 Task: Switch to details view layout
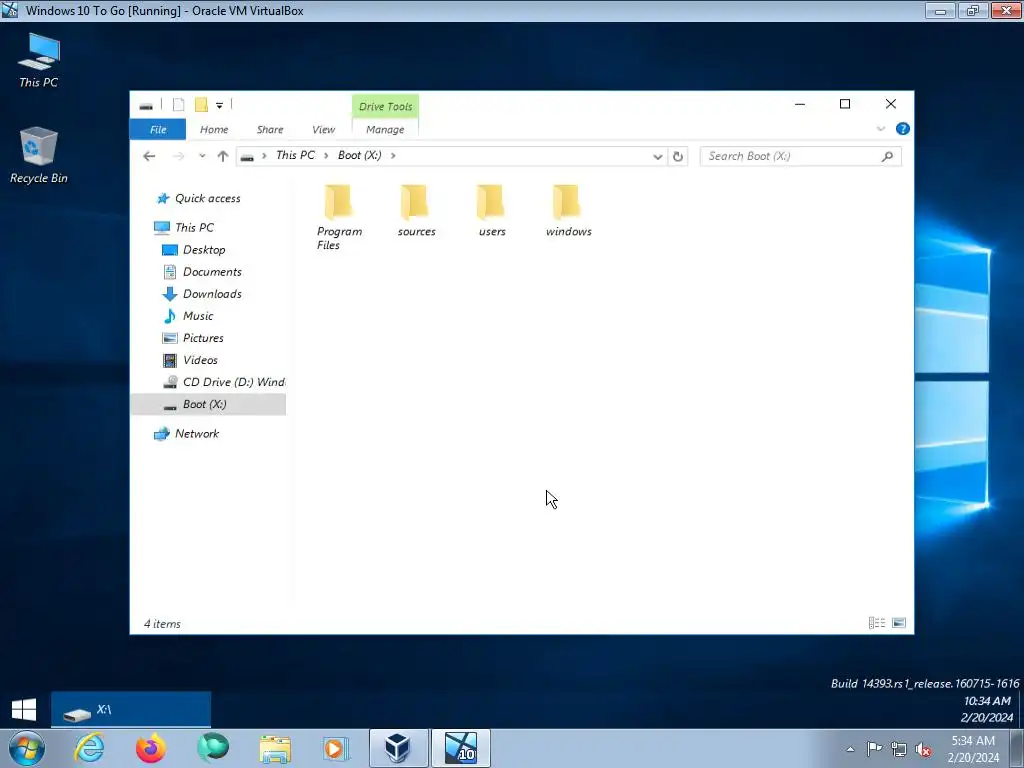coord(876,623)
